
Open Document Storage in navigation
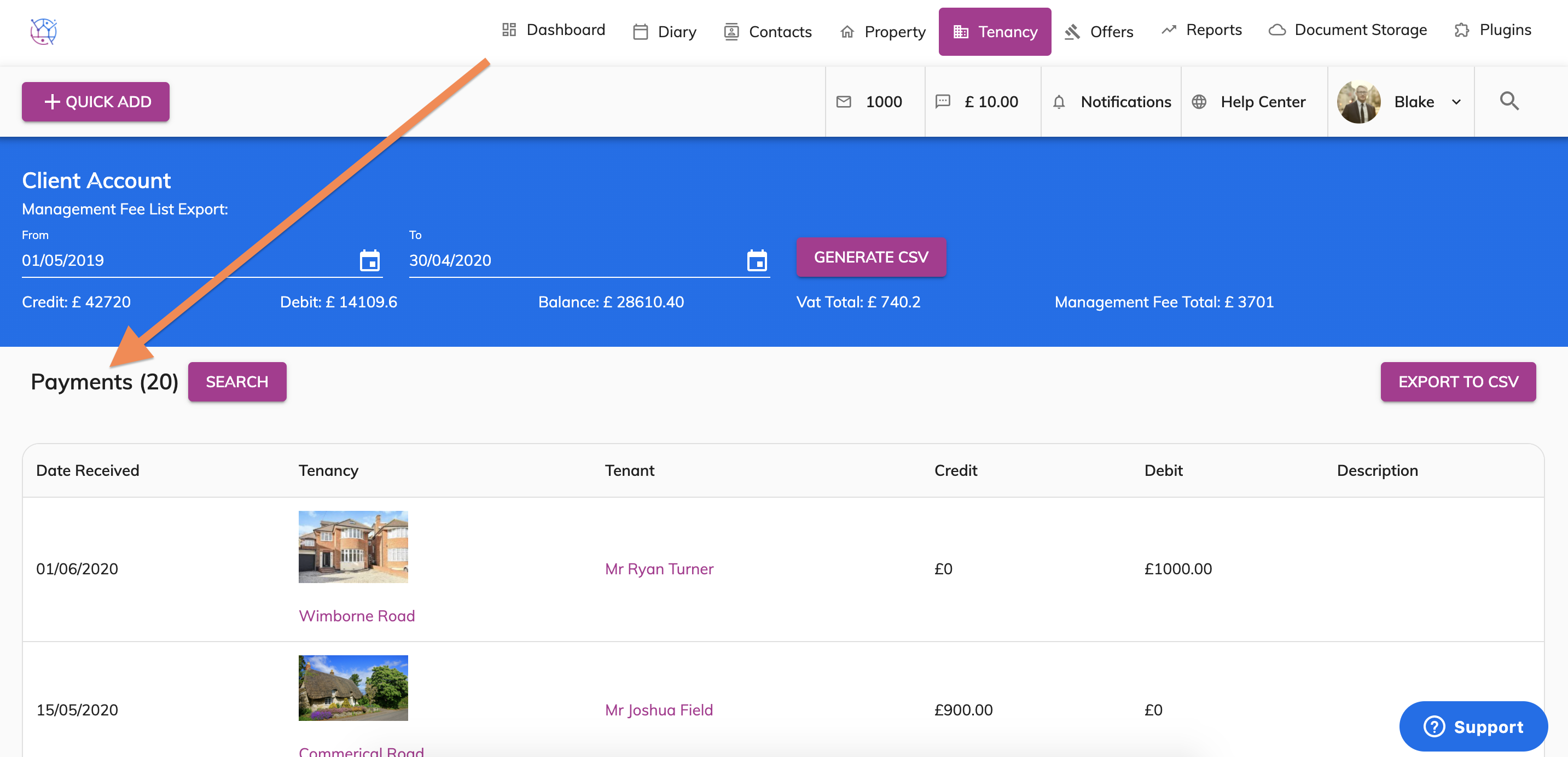pos(1348,30)
